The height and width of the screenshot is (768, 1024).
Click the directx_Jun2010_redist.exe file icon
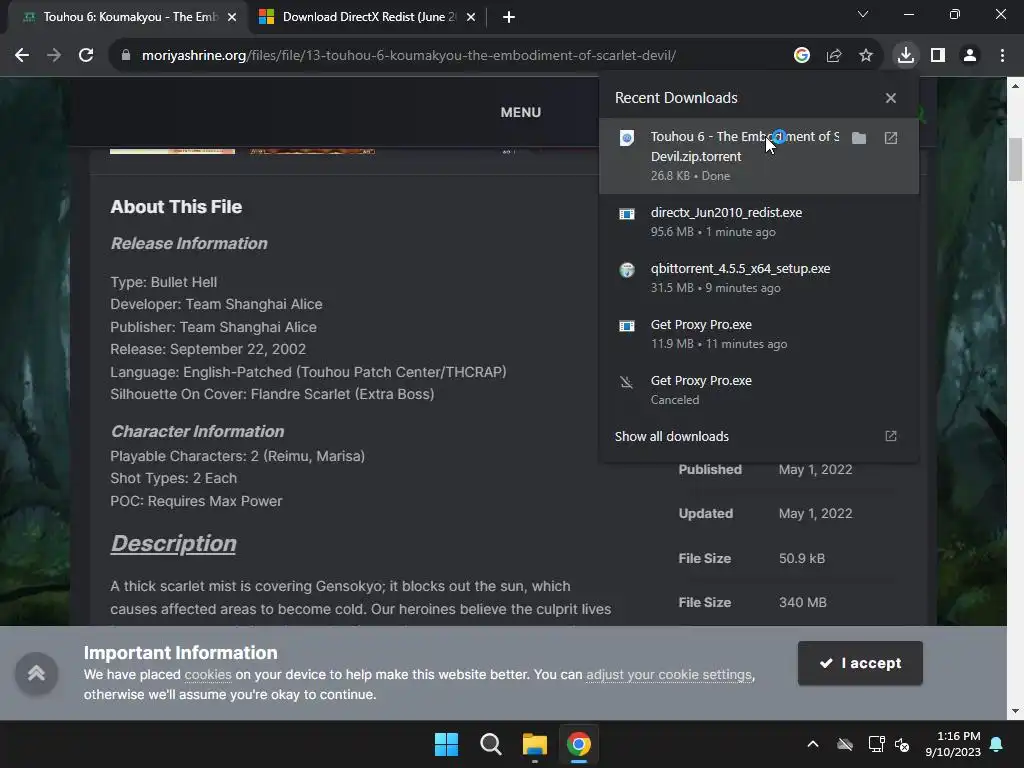[627, 214]
